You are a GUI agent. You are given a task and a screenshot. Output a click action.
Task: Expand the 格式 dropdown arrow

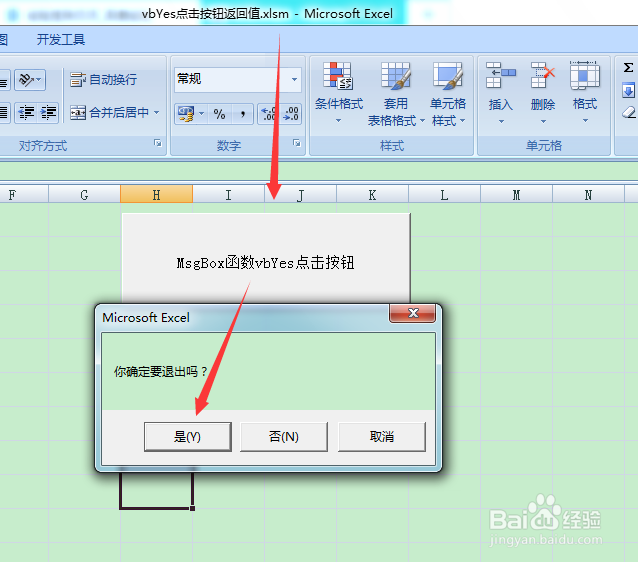click(585, 120)
